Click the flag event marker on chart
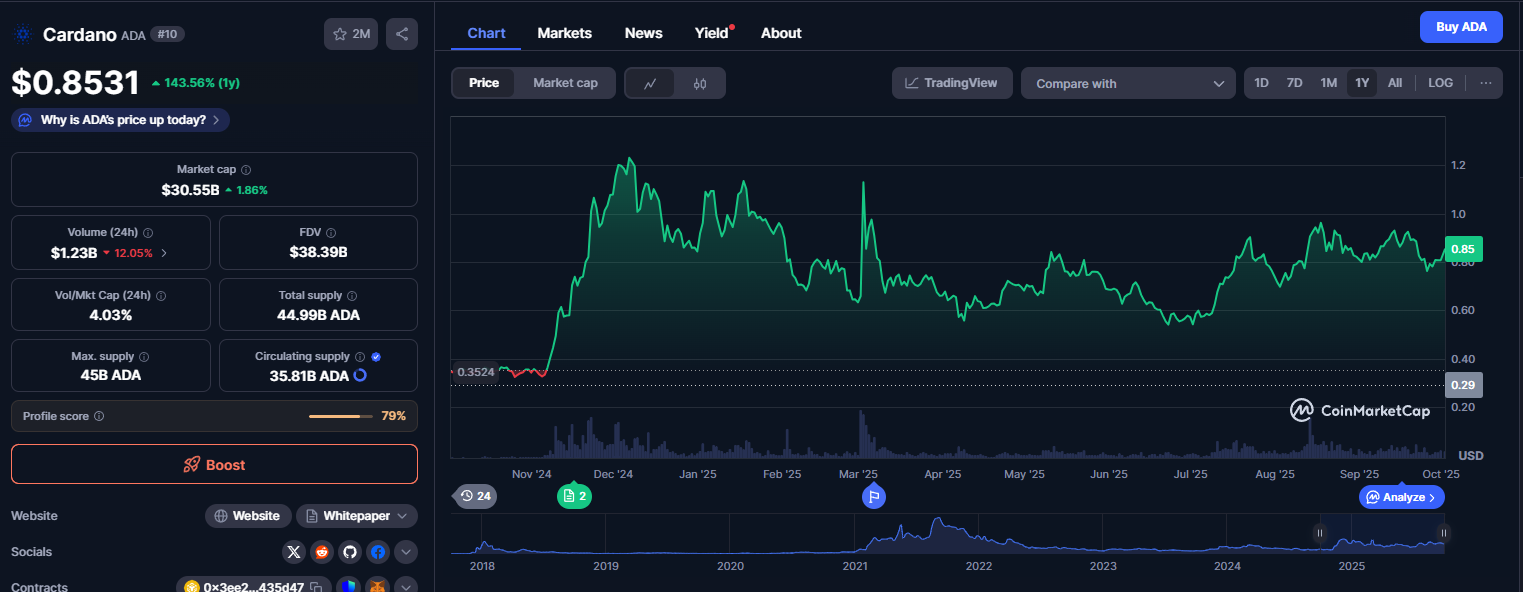Screen dimensions: 1523x592 coord(873,496)
